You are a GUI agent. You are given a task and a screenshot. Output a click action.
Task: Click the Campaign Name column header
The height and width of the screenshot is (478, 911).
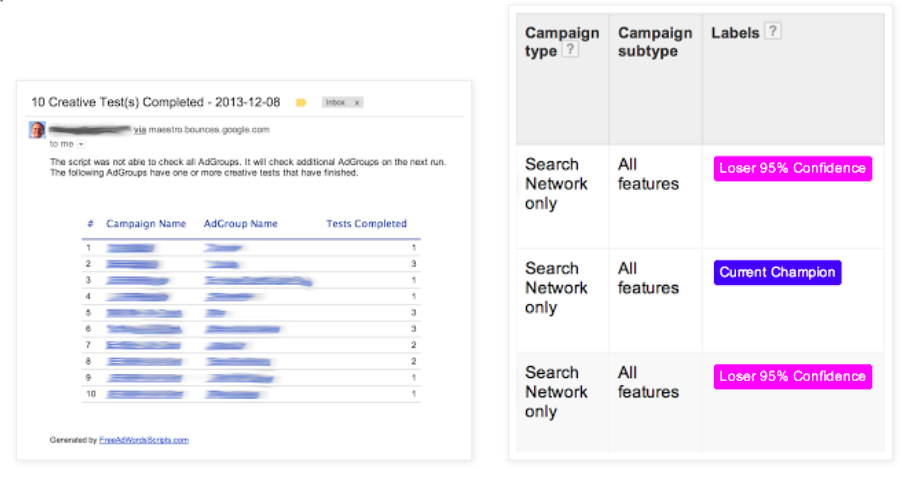pos(146,224)
